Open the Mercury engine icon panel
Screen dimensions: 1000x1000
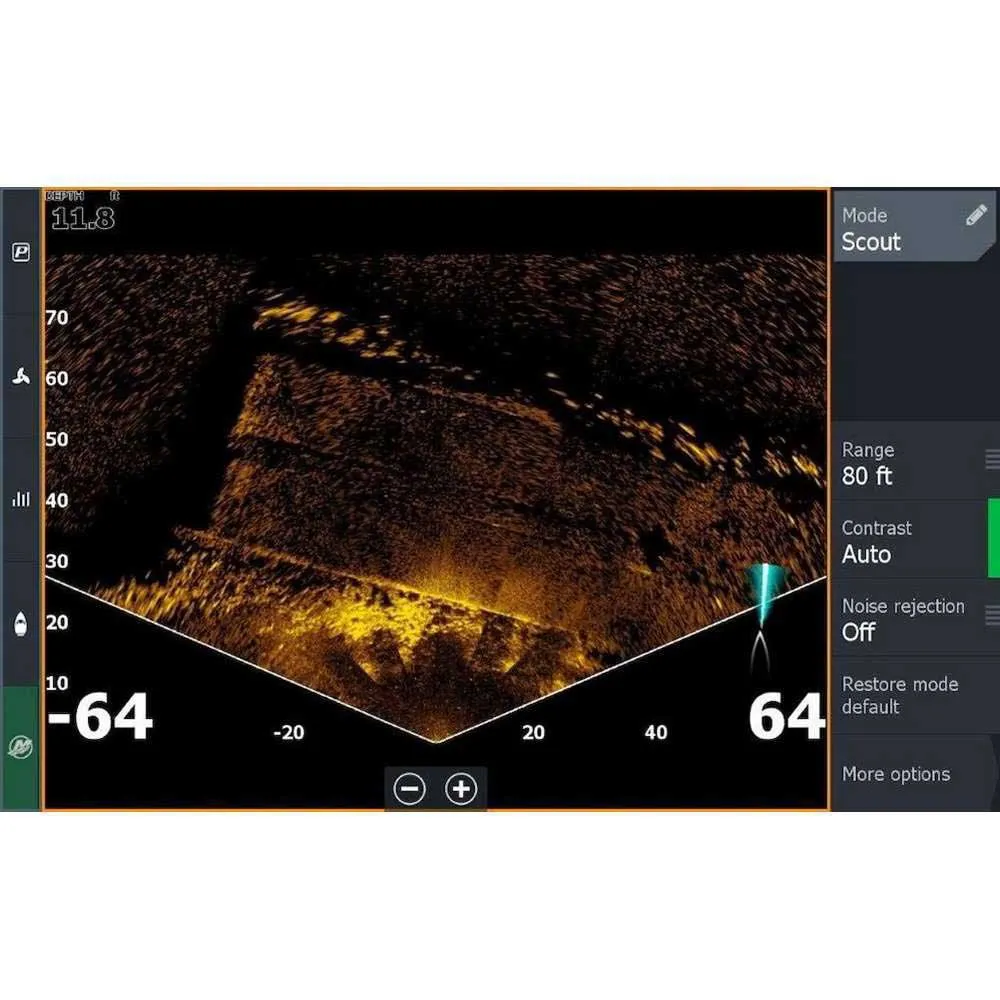(x=20, y=747)
